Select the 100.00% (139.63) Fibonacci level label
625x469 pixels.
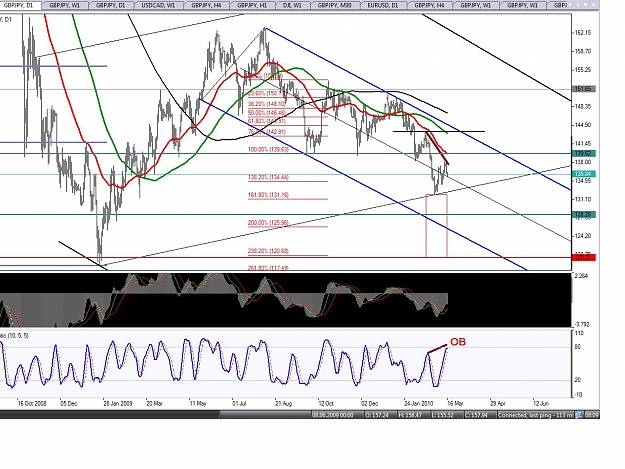click(268, 149)
